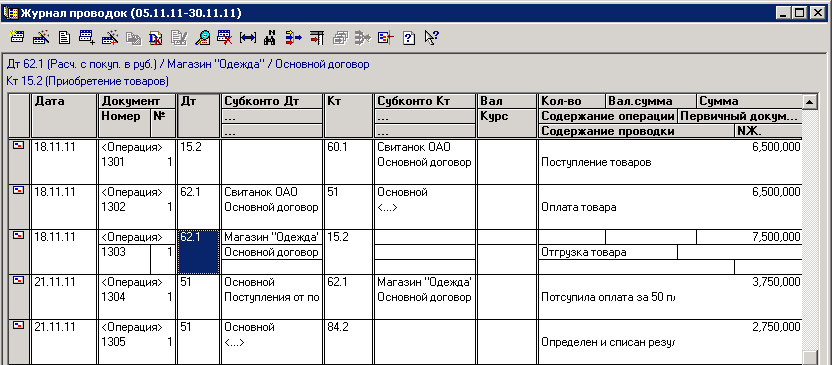832x365 pixels.
Task: Click the row icon of operation 1303
Action: tap(18, 236)
